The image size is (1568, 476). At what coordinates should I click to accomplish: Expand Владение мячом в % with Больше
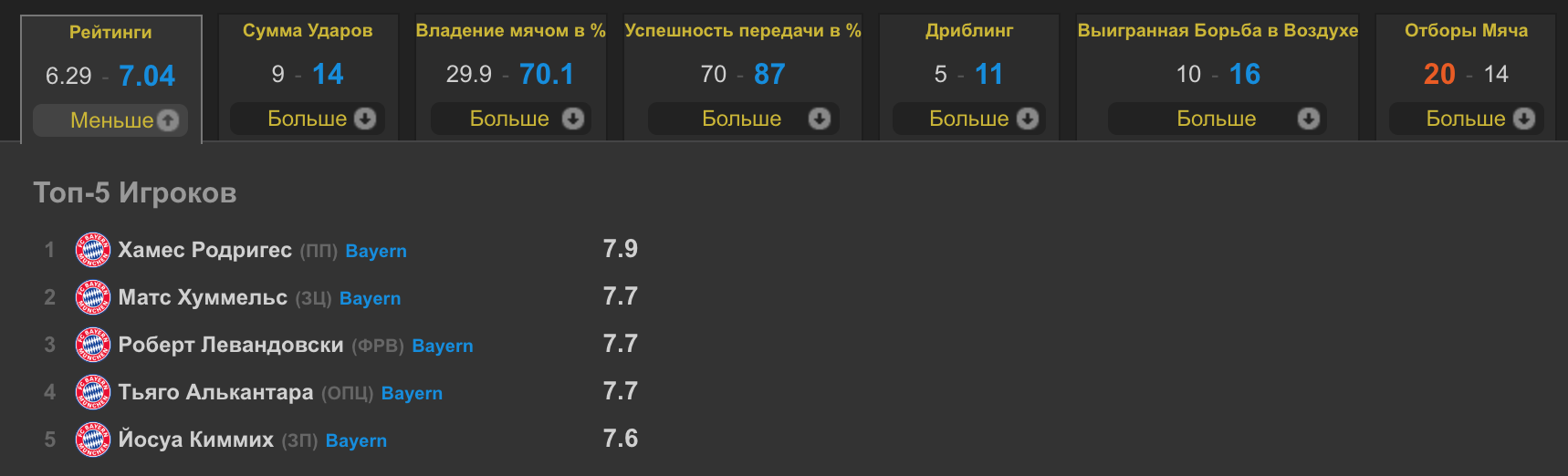pos(509,119)
